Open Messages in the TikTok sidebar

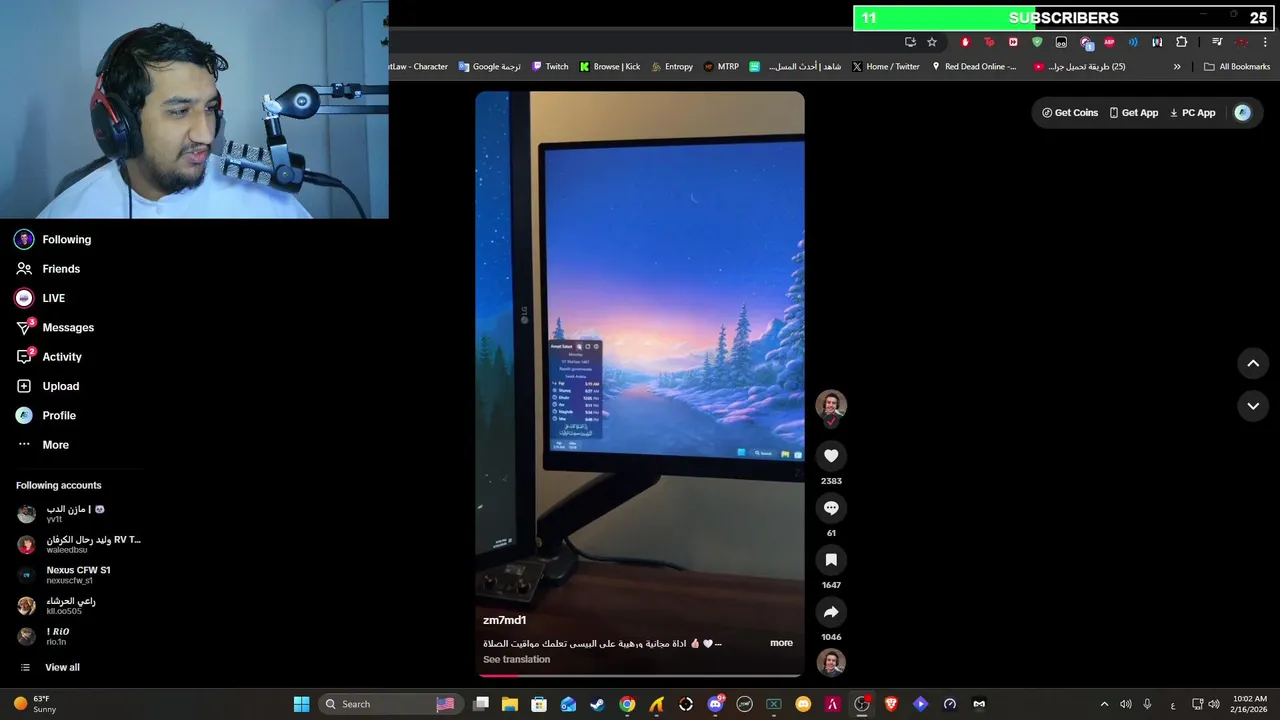pyautogui.click(x=55, y=327)
